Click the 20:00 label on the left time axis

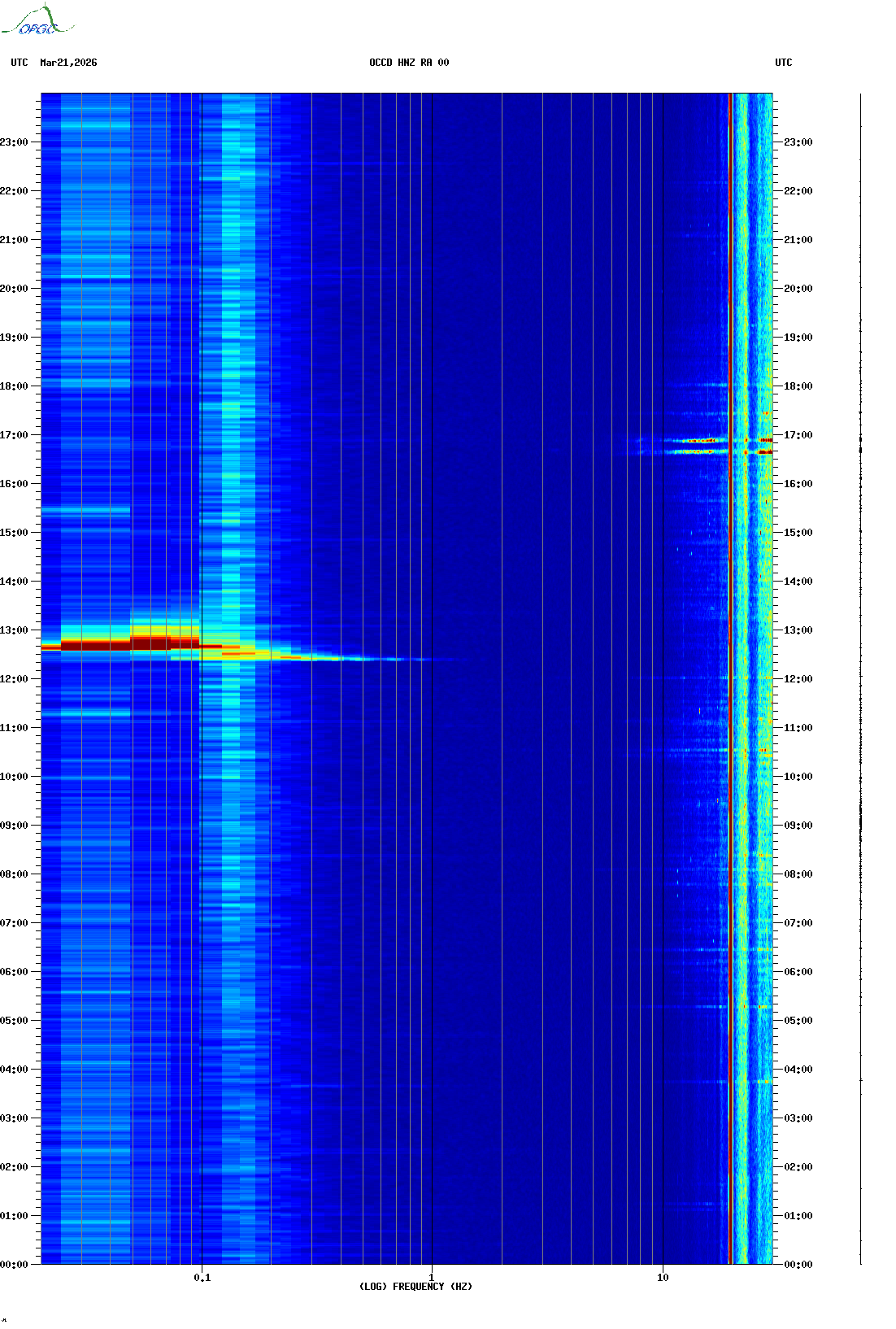(x=14, y=289)
